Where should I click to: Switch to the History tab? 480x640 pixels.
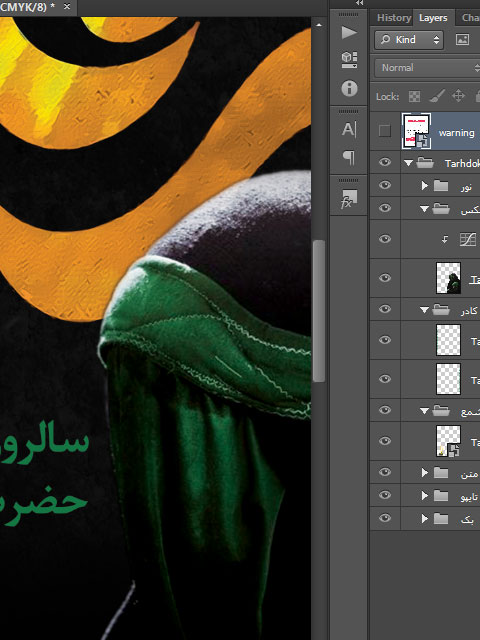tap(393, 18)
